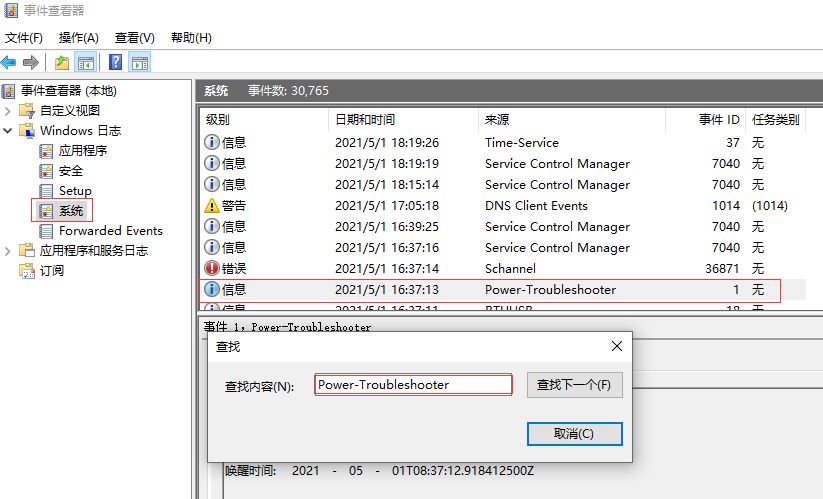823x499 pixels.
Task: Click the forward arrow toolbar icon
Action: (x=31, y=62)
